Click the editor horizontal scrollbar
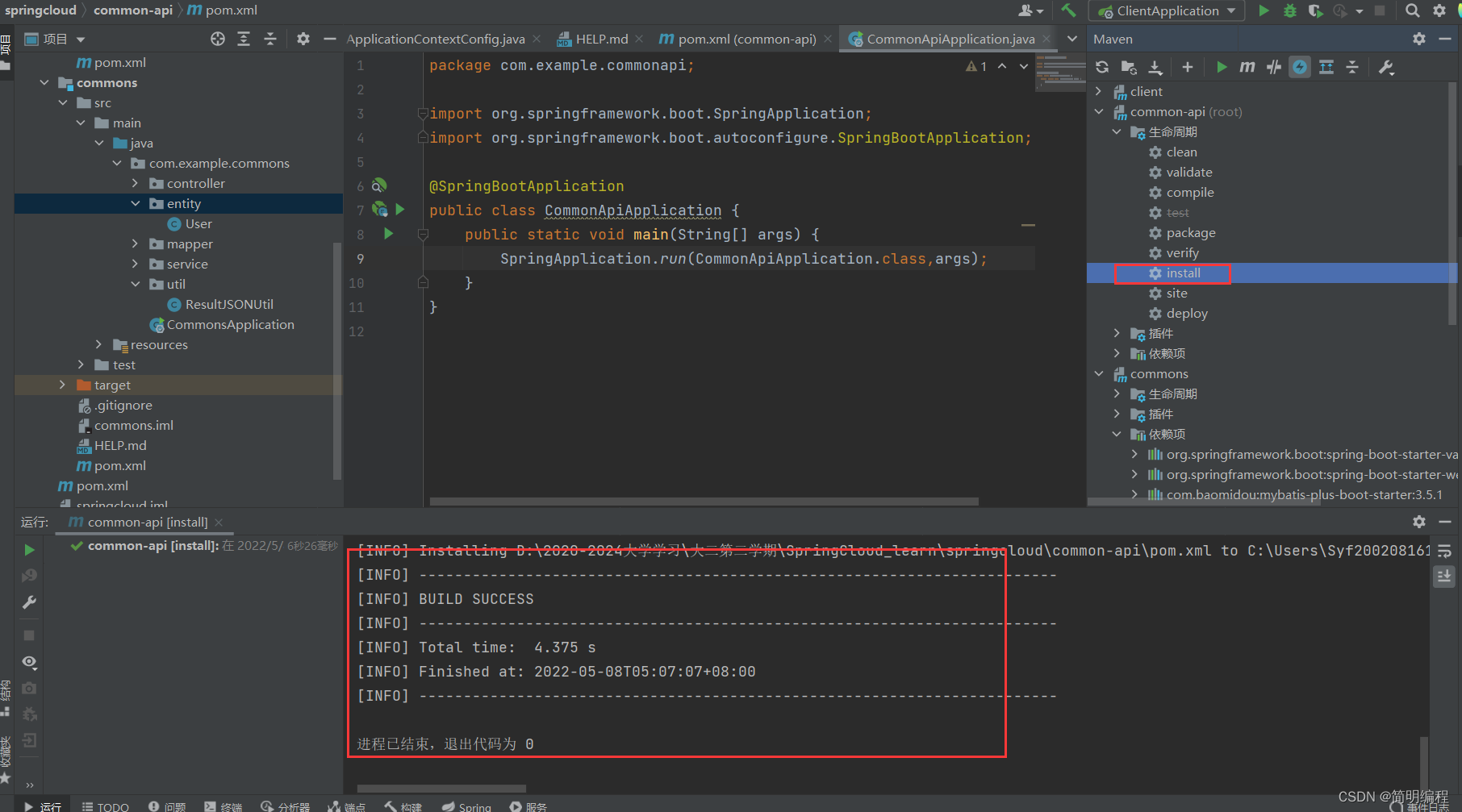 (704, 502)
